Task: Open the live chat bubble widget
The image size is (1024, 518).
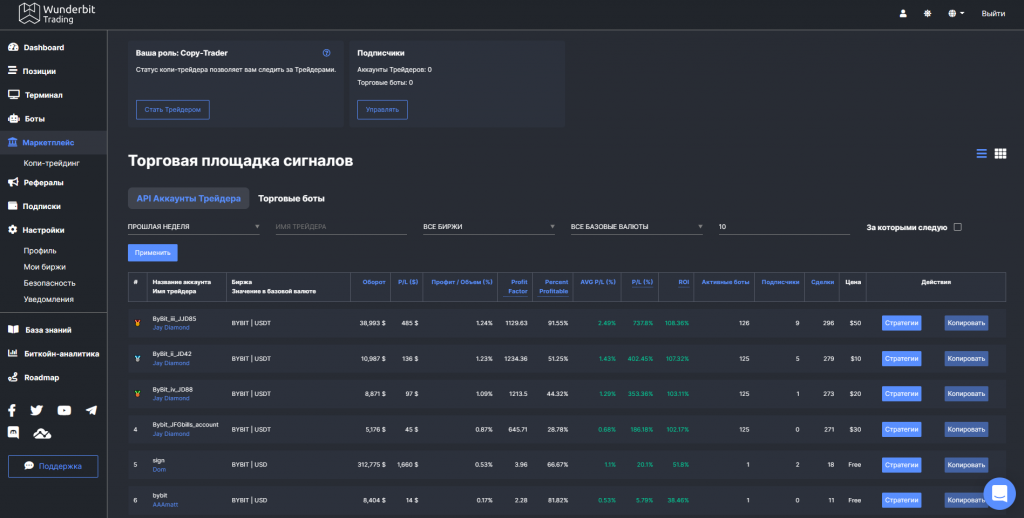Action: click(999, 493)
